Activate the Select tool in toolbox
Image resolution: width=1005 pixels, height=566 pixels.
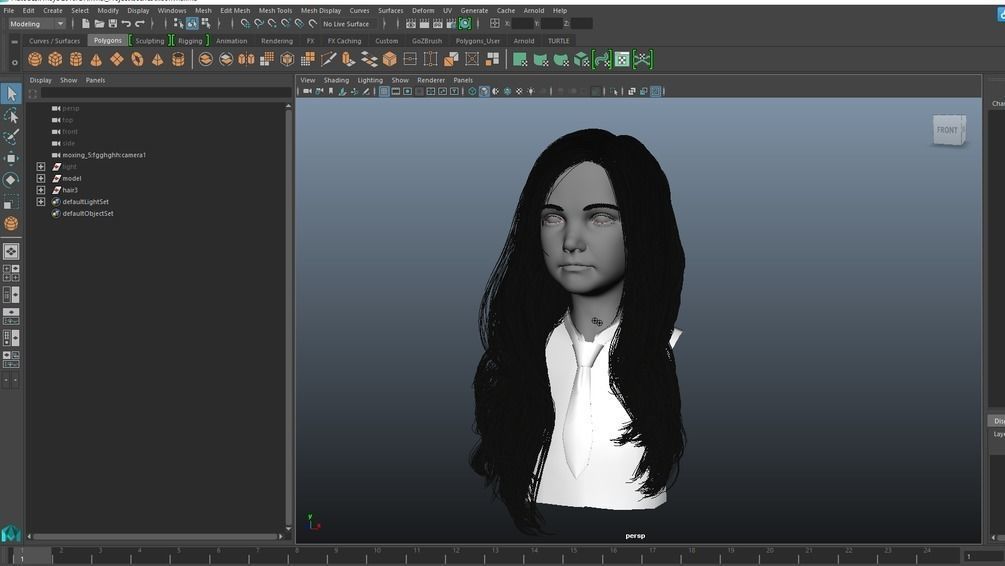pyautogui.click(x=11, y=94)
